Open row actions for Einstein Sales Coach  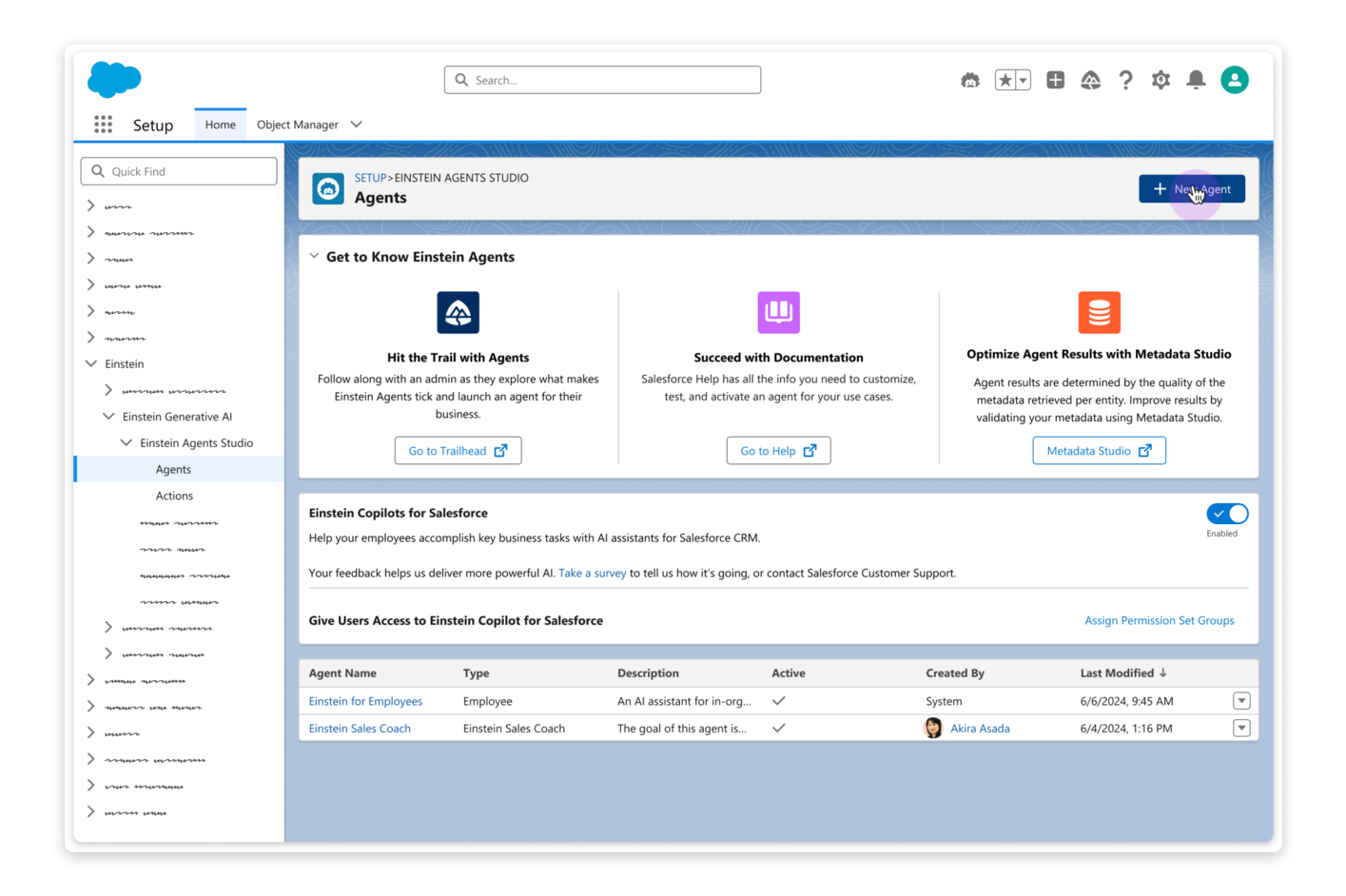(1241, 728)
